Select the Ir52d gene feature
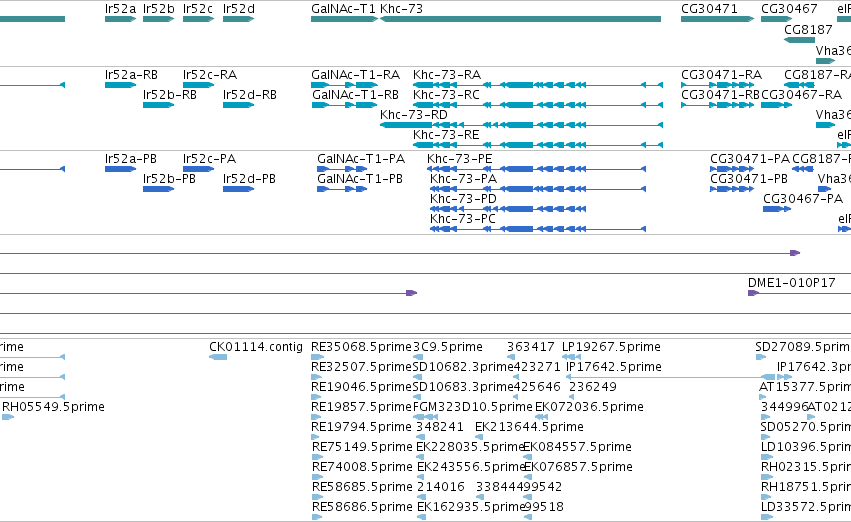 238,19
